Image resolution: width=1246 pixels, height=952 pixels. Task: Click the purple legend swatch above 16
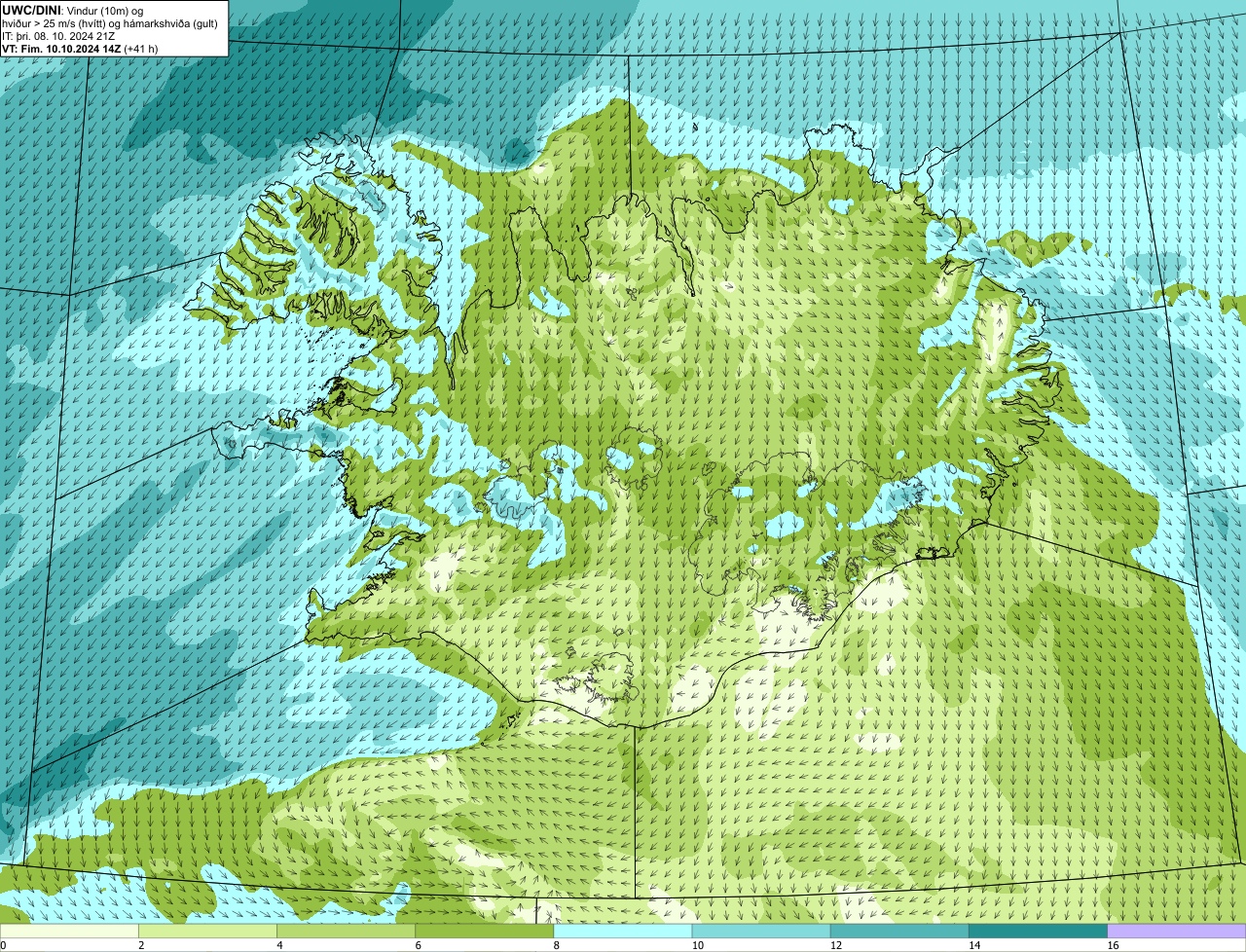coord(1177,931)
